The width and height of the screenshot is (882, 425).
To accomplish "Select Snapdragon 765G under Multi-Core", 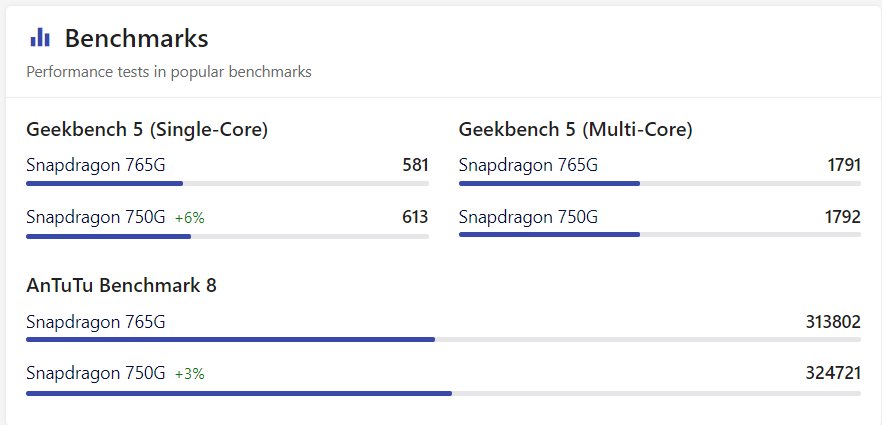I will coord(528,165).
